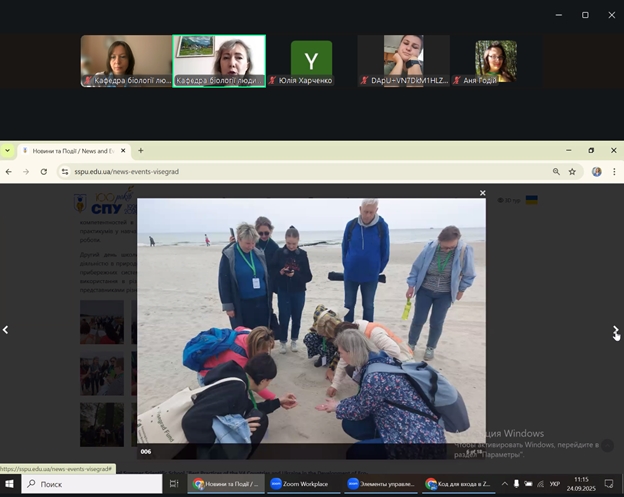Bookmark this page with star icon
Viewport: 624px width, 497px height.
[x=572, y=172]
